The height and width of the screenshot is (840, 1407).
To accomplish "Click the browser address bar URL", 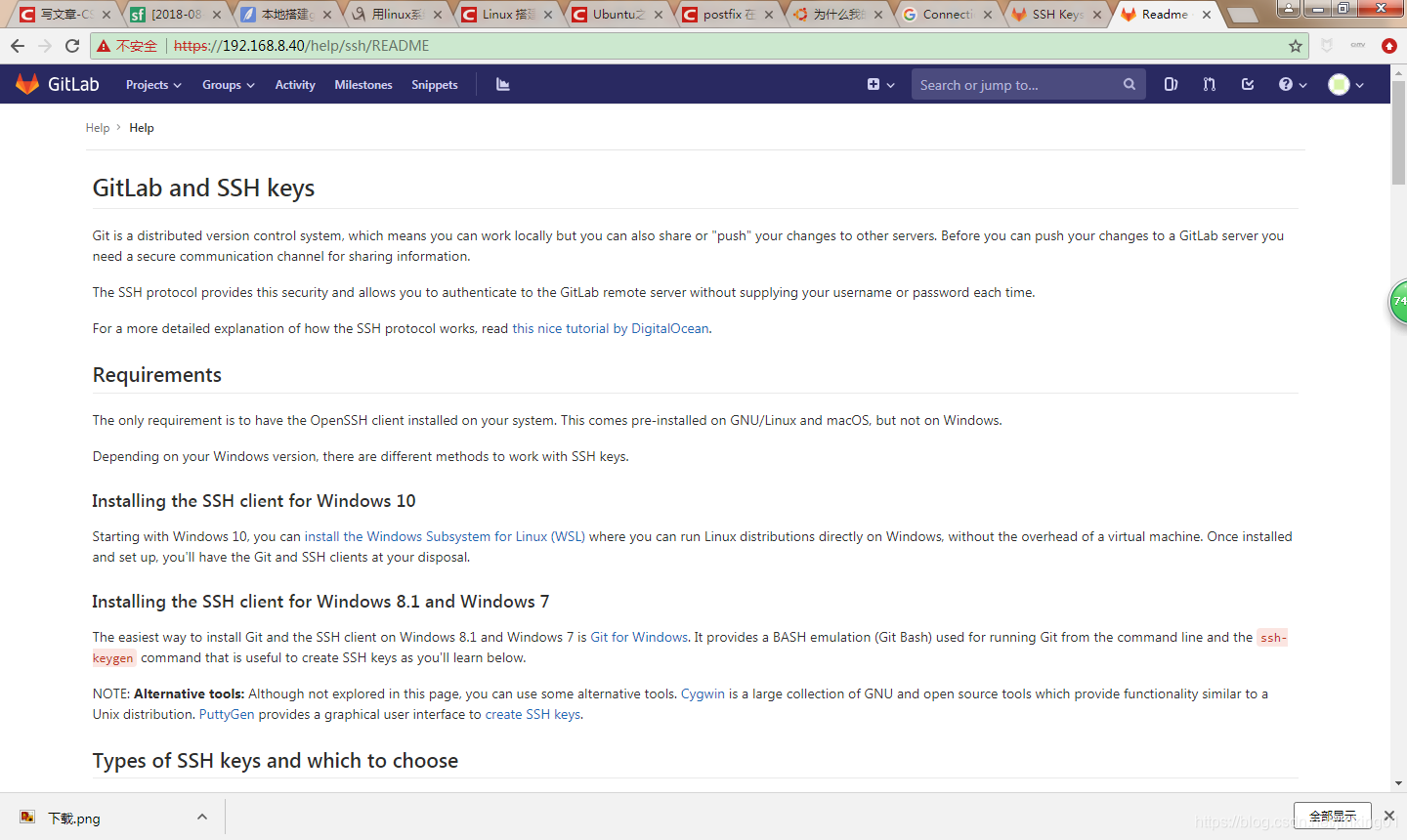I will 301,46.
